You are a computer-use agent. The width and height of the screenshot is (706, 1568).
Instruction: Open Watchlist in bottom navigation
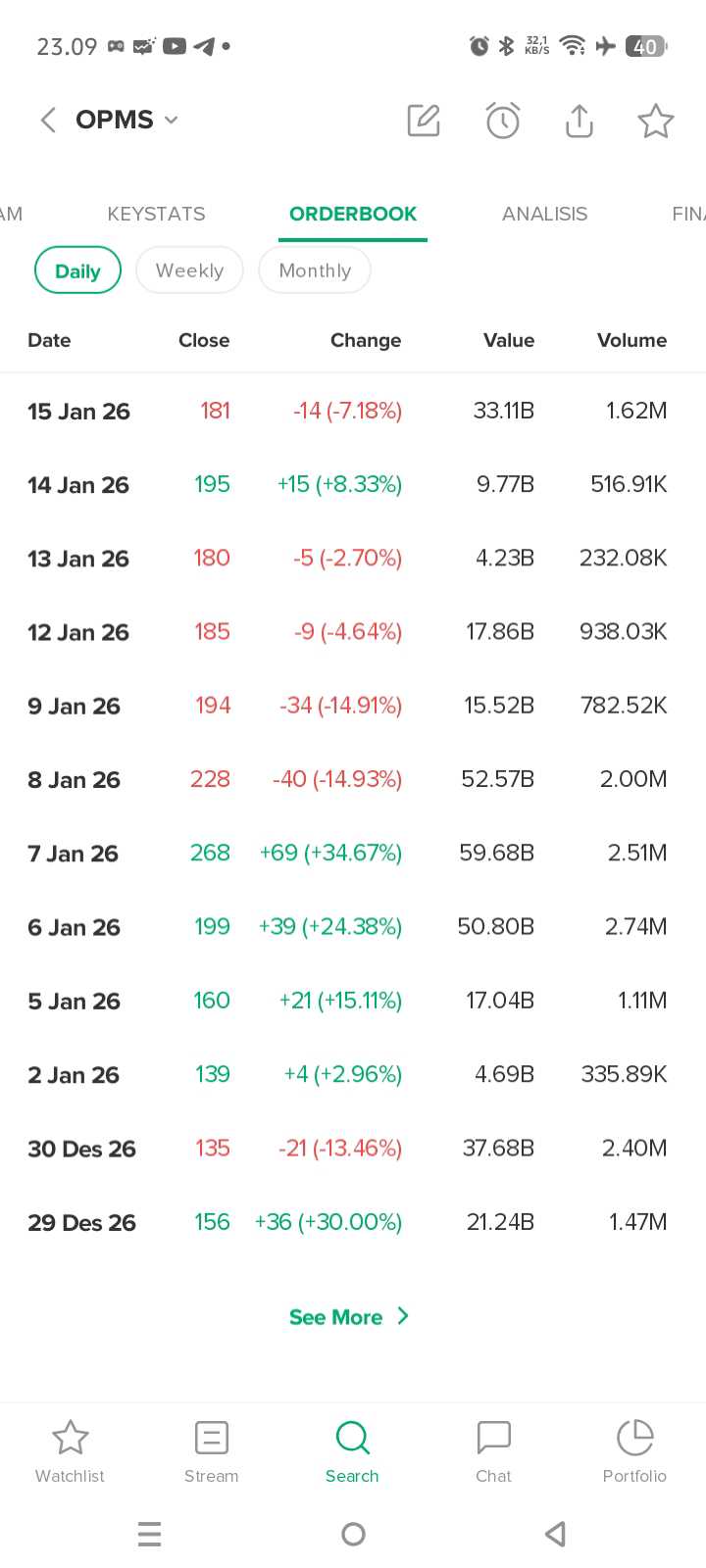70,1450
